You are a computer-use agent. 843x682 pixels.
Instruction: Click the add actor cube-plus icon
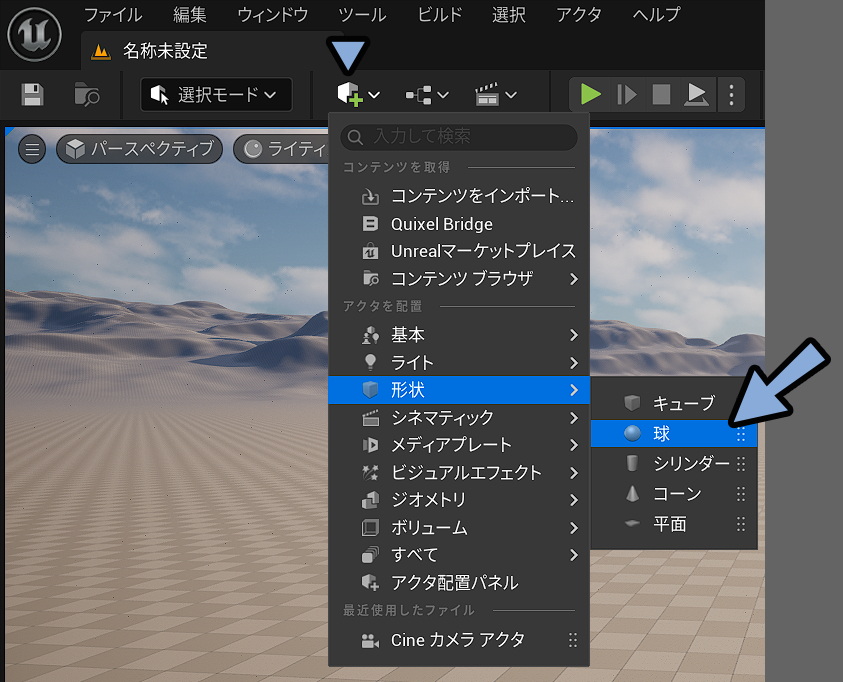349,95
